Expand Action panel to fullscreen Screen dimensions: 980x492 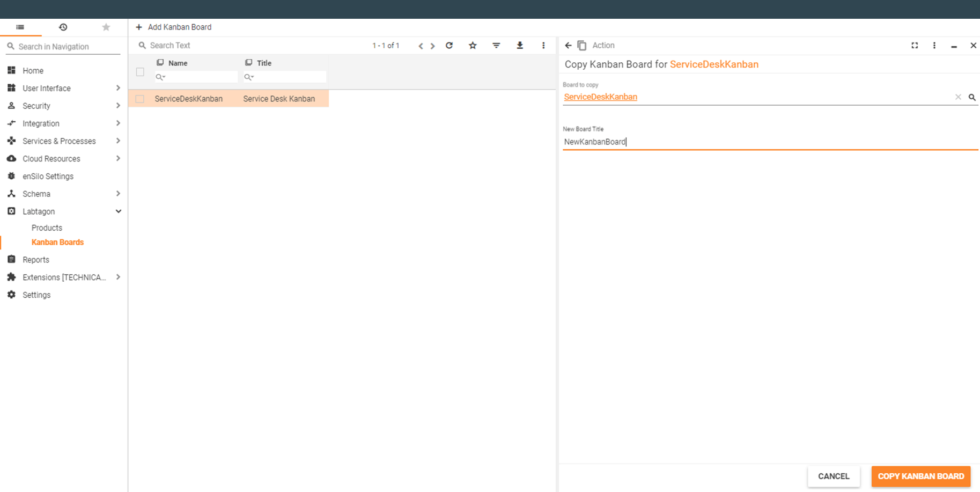point(914,46)
